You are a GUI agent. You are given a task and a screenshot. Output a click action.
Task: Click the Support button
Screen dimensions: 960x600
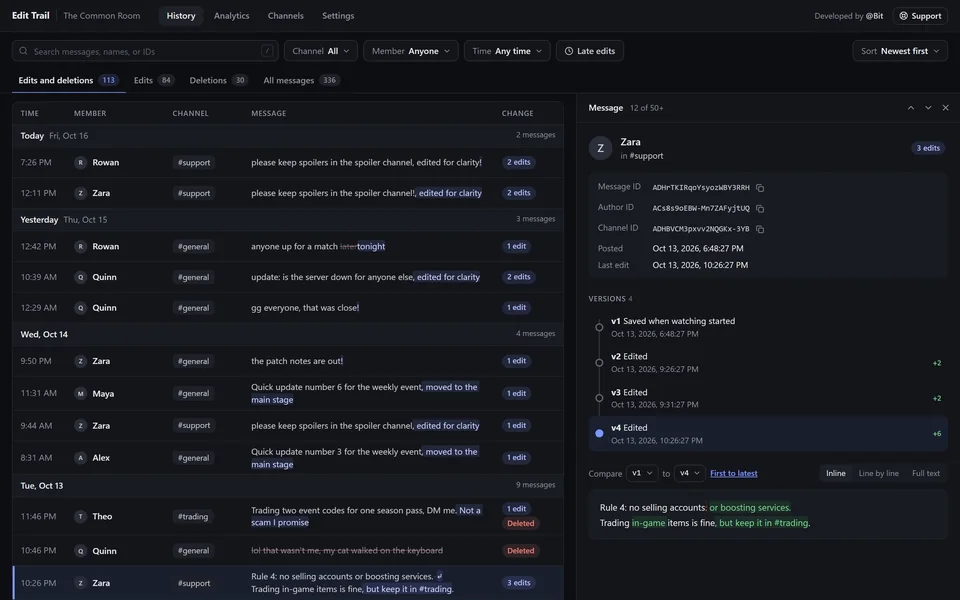(920, 16)
